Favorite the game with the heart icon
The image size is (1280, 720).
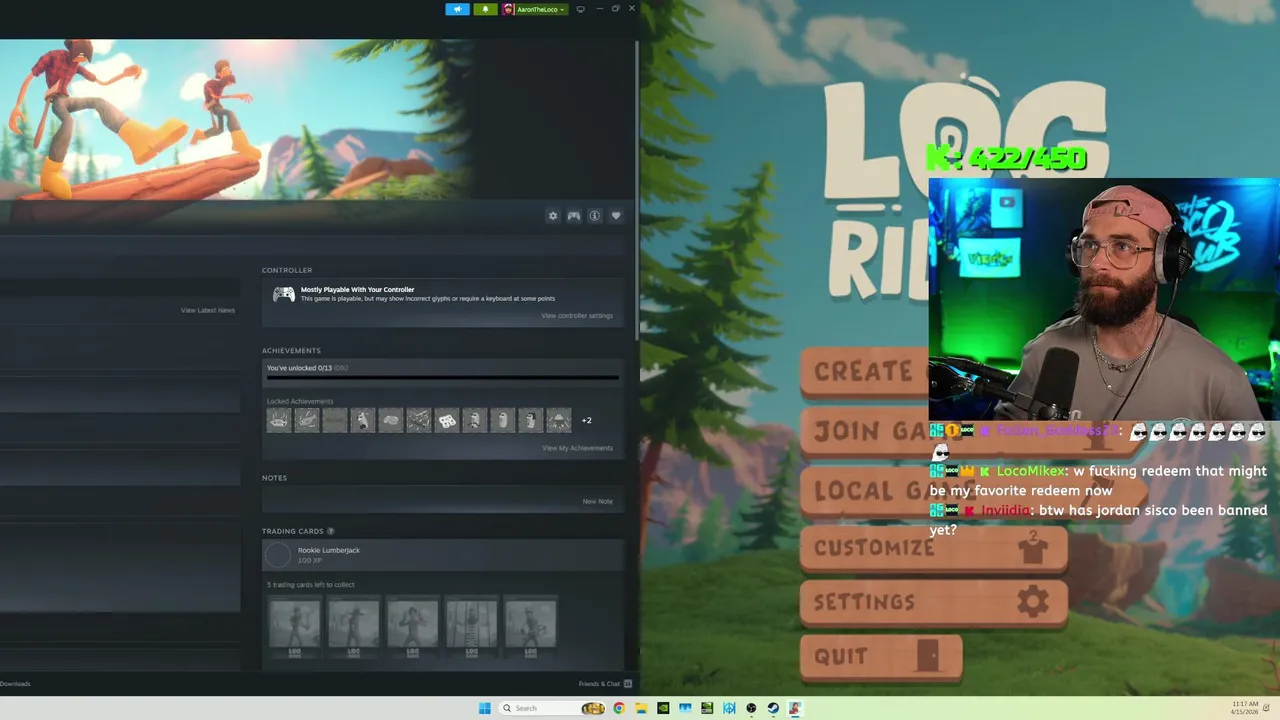616,216
